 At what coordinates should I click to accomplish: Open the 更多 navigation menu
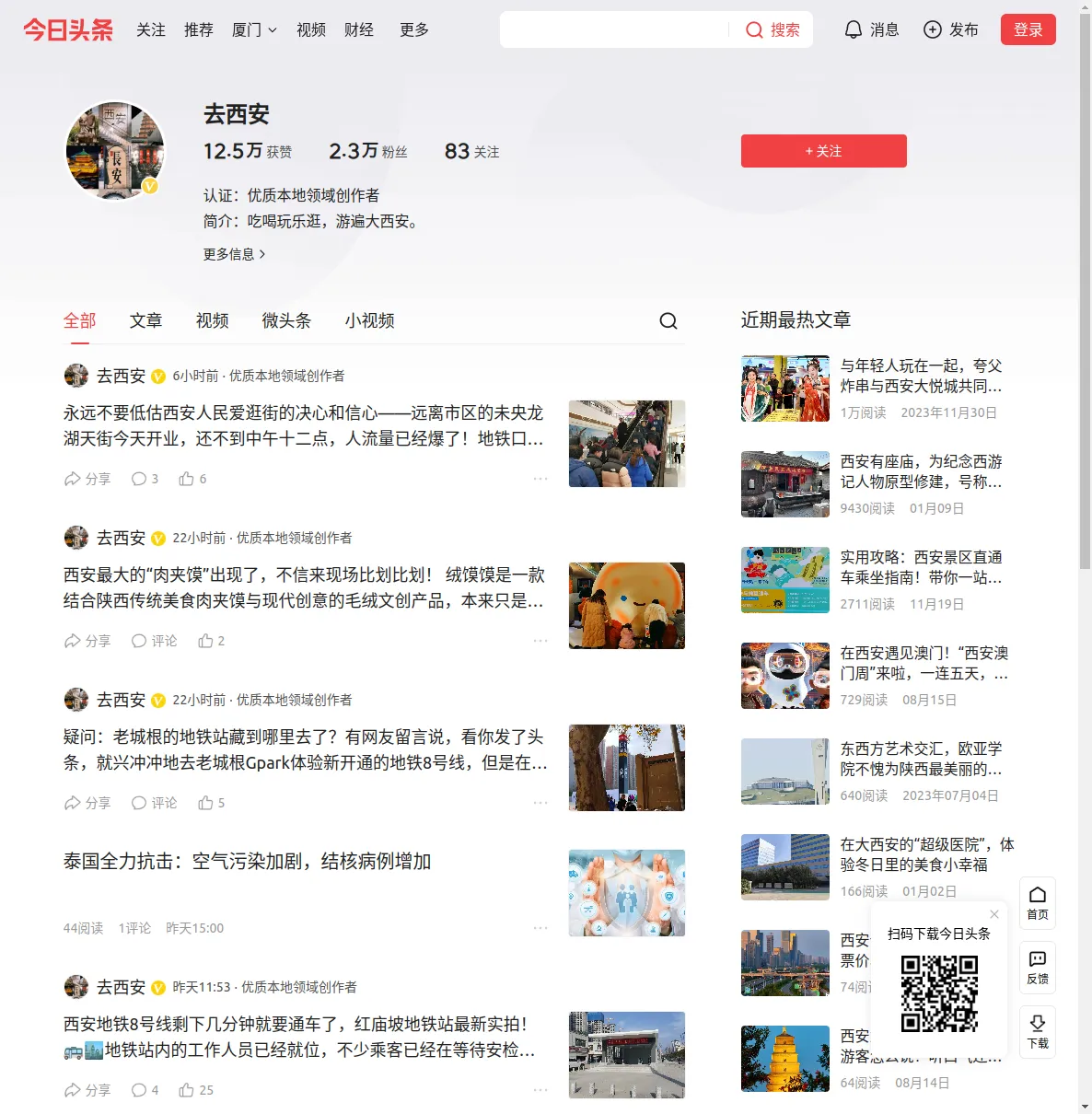tap(414, 30)
